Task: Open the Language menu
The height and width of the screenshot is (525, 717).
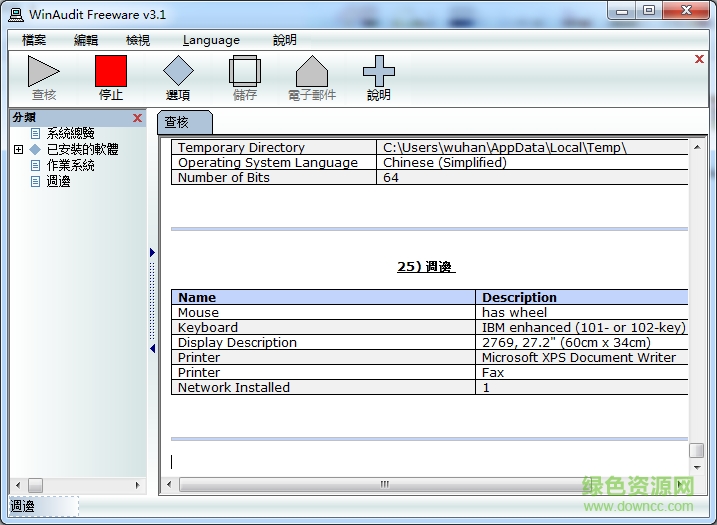Action: point(211,40)
